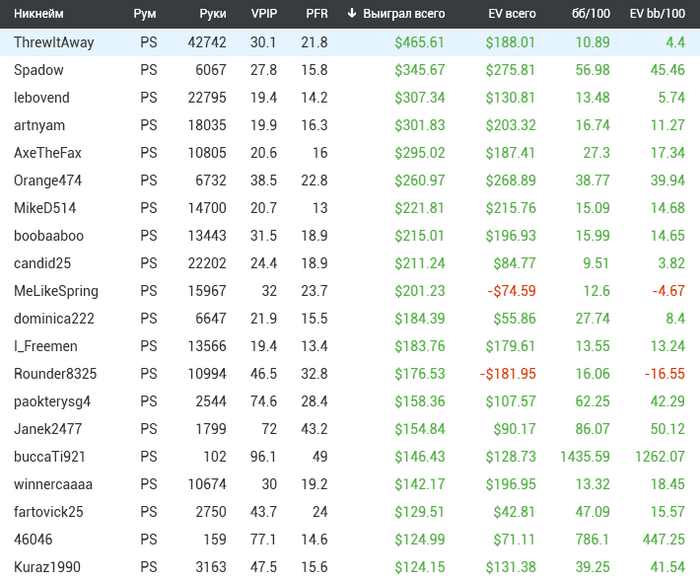Click EV value $275.81
700x579 pixels.
pyautogui.click(x=511, y=70)
